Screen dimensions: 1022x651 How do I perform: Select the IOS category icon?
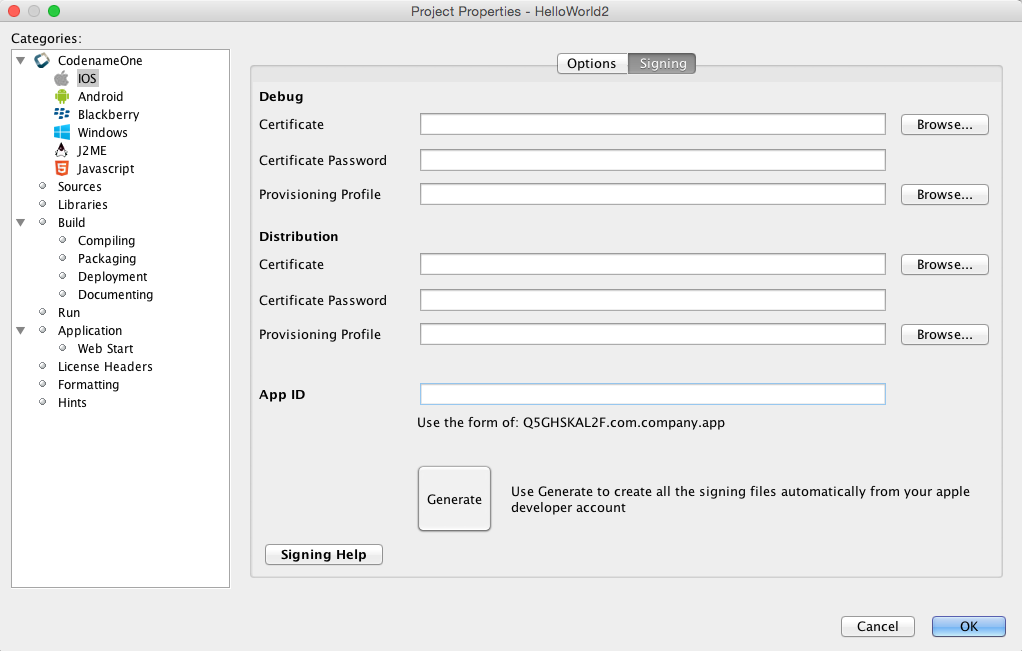[x=62, y=78]
